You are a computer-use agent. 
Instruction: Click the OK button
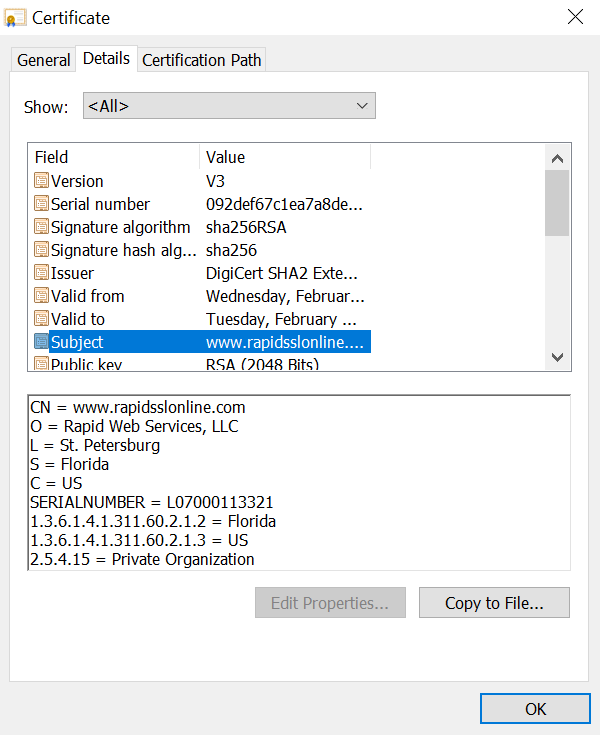(x=535, y=709)
